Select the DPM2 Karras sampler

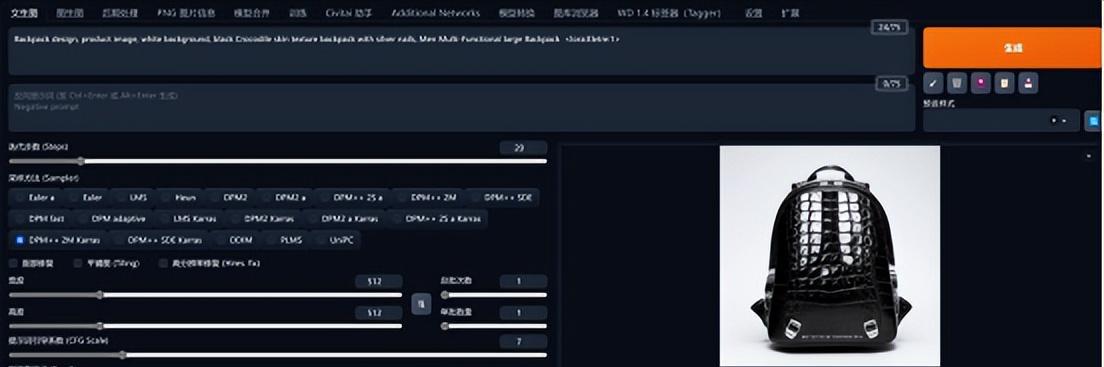pos(262,218)
